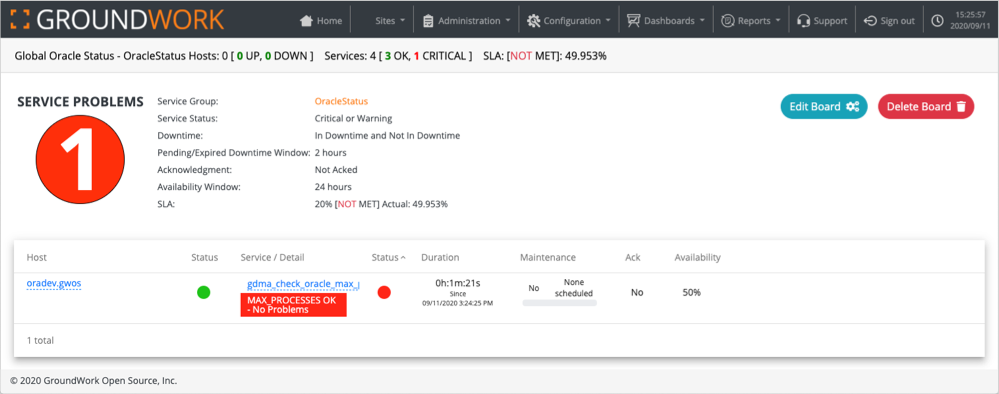Open the Configuration menu label

(x=572, y=21)
